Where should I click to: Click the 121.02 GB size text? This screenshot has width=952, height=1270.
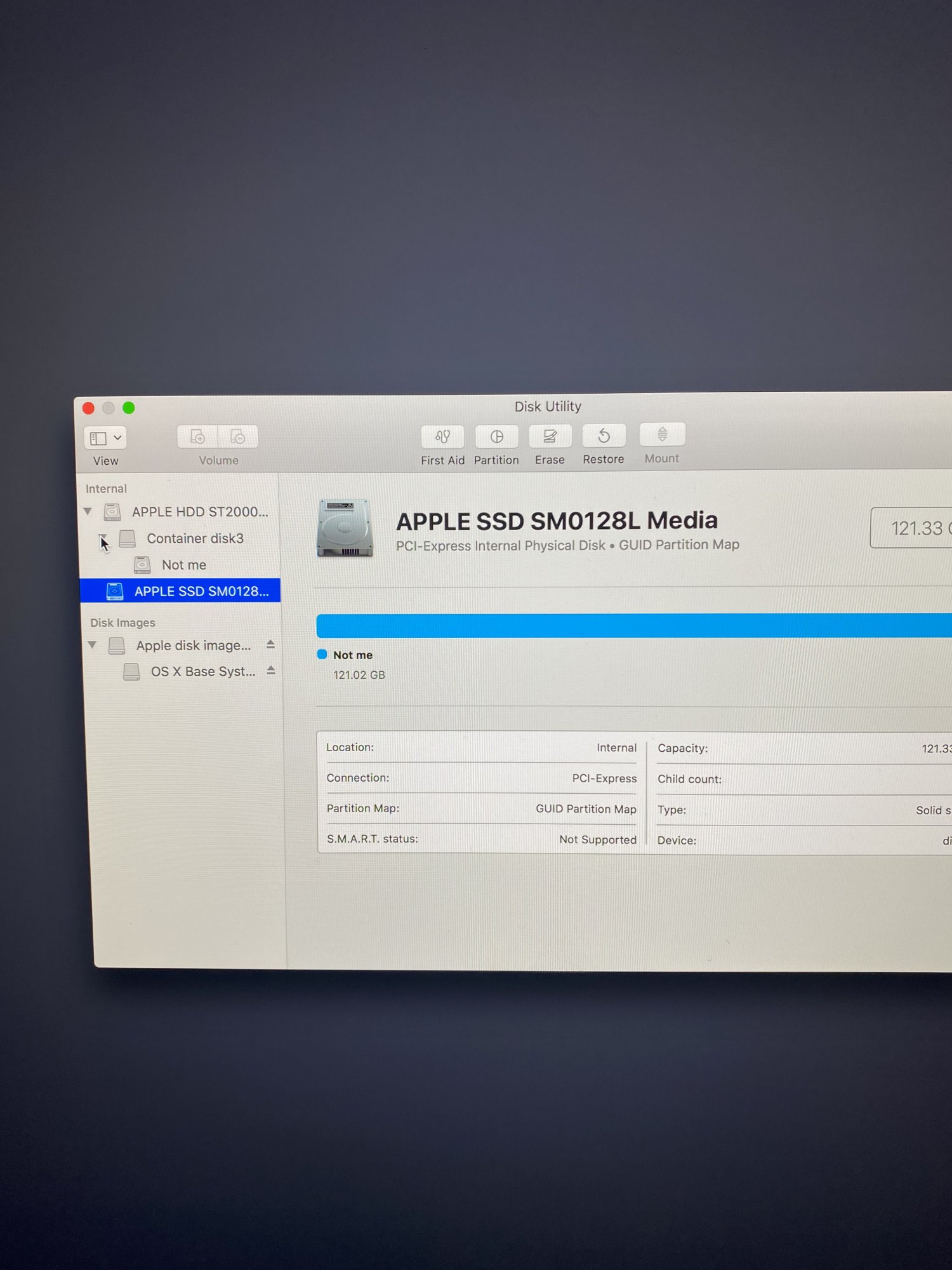[x=359, y=675]
